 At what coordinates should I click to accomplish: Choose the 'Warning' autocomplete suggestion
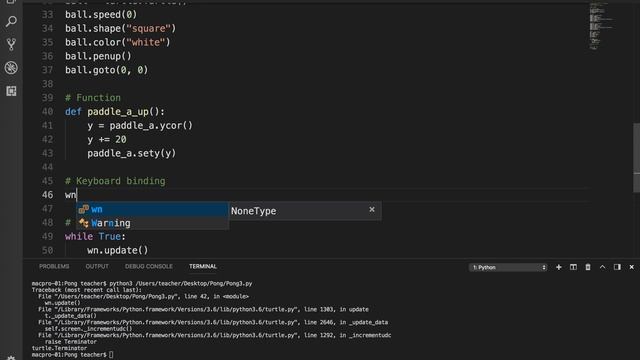[x=153, y=223]
